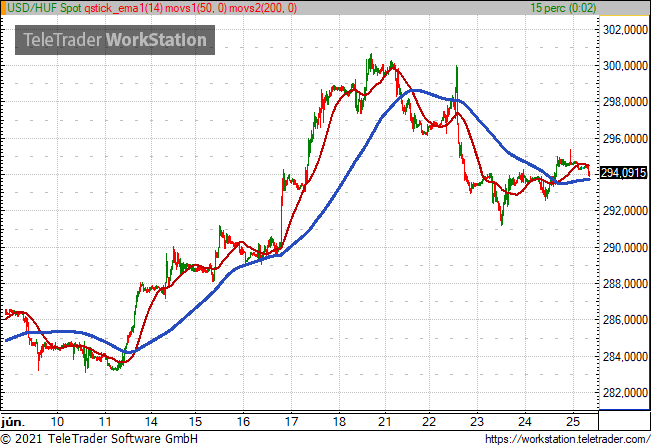
Task: Click date 10 on the time axis
Action: click(57, 422)
